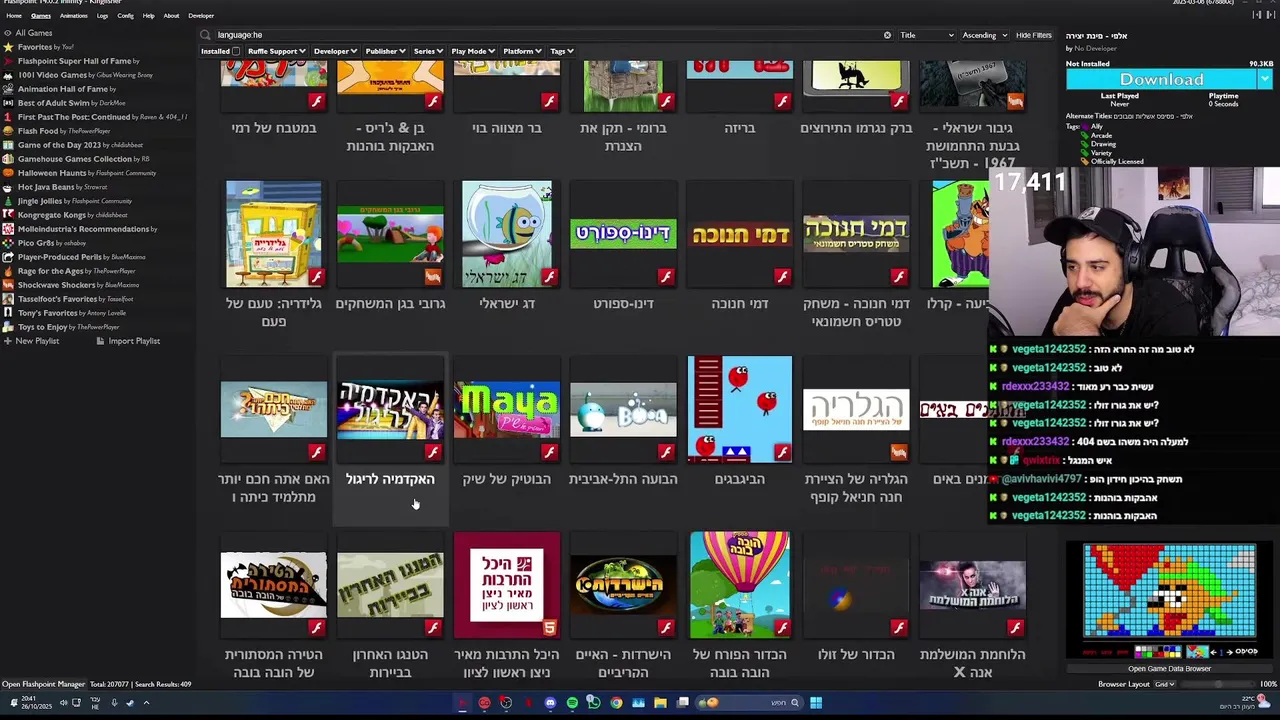
Task: Open the Logs tab
Action: pyautogui.click(x=102, y=16)
